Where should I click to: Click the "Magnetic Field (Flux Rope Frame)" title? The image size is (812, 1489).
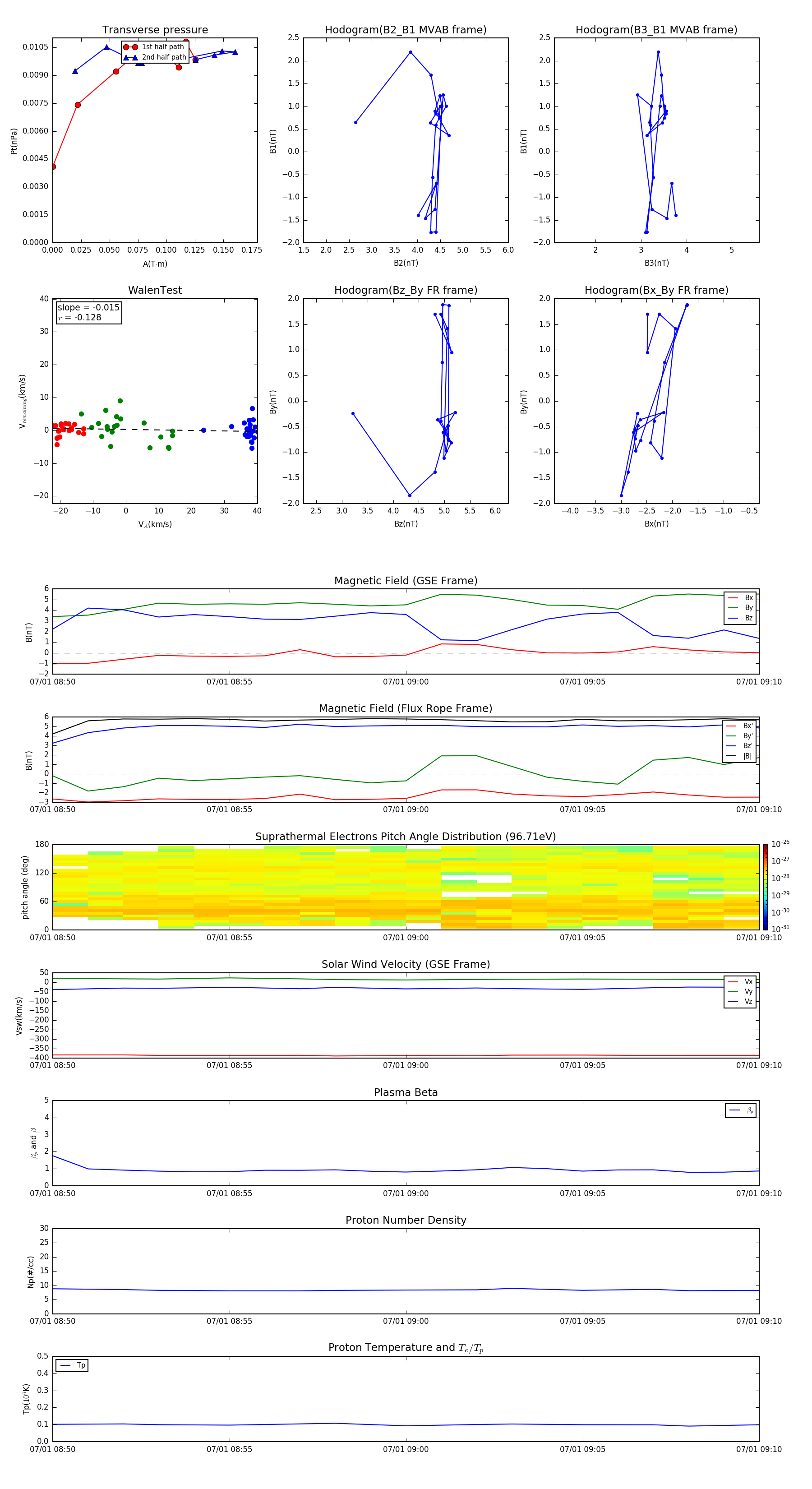coord(406,709)
